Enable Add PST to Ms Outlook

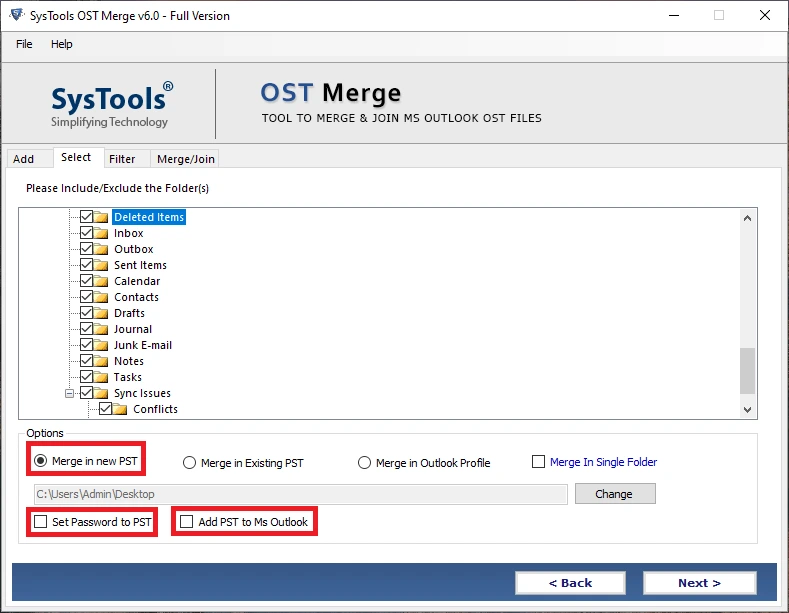click(186, 521)
